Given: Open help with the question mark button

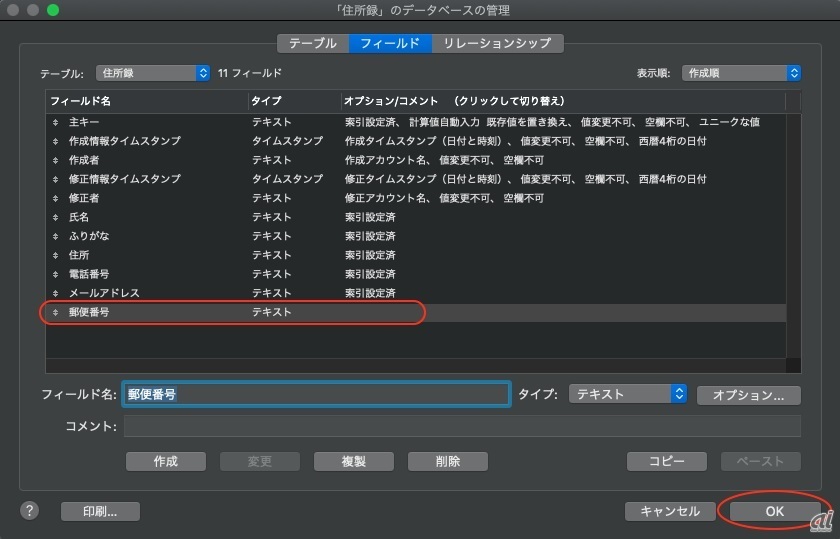Looking at the screenshot, I should [29, 511].
